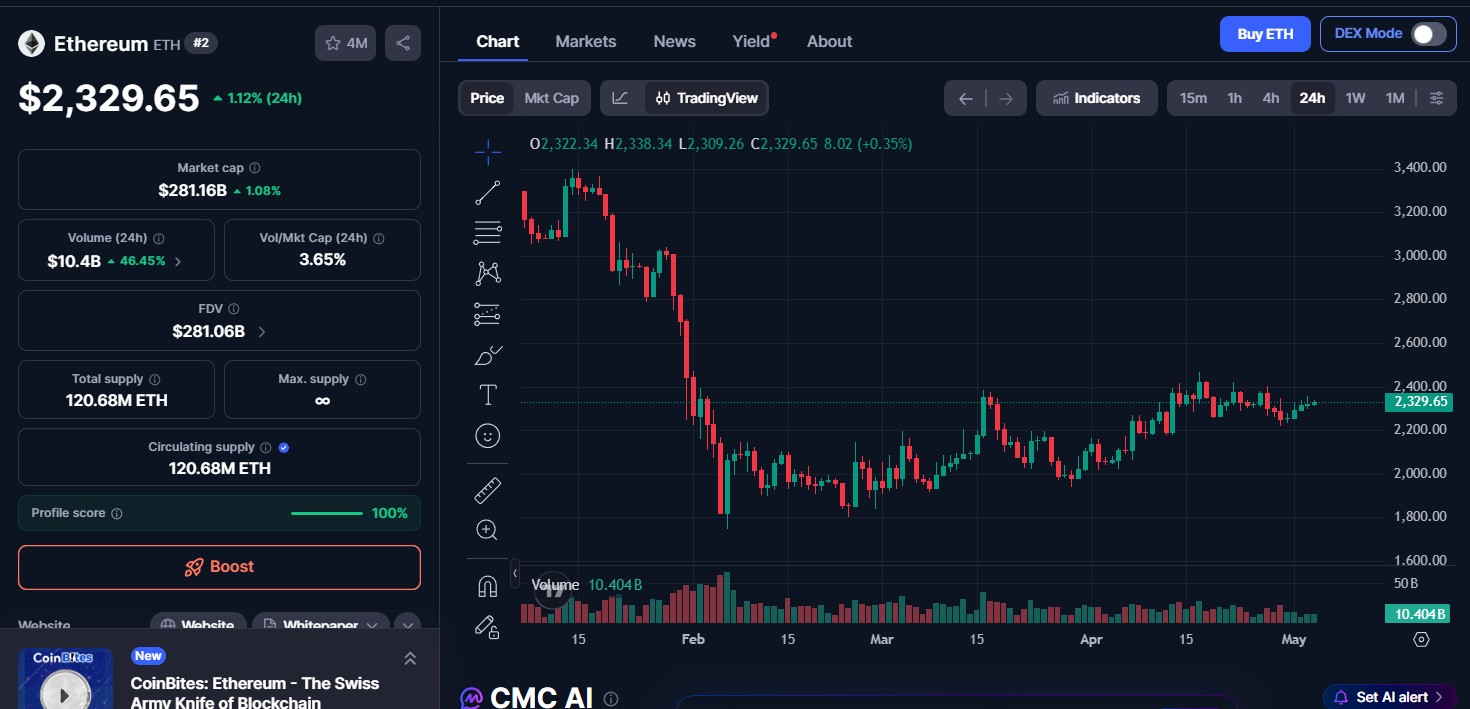Click the Ethereum logo icon
The width and height of the screenshot is (1470, 709).
coord(31,43)
